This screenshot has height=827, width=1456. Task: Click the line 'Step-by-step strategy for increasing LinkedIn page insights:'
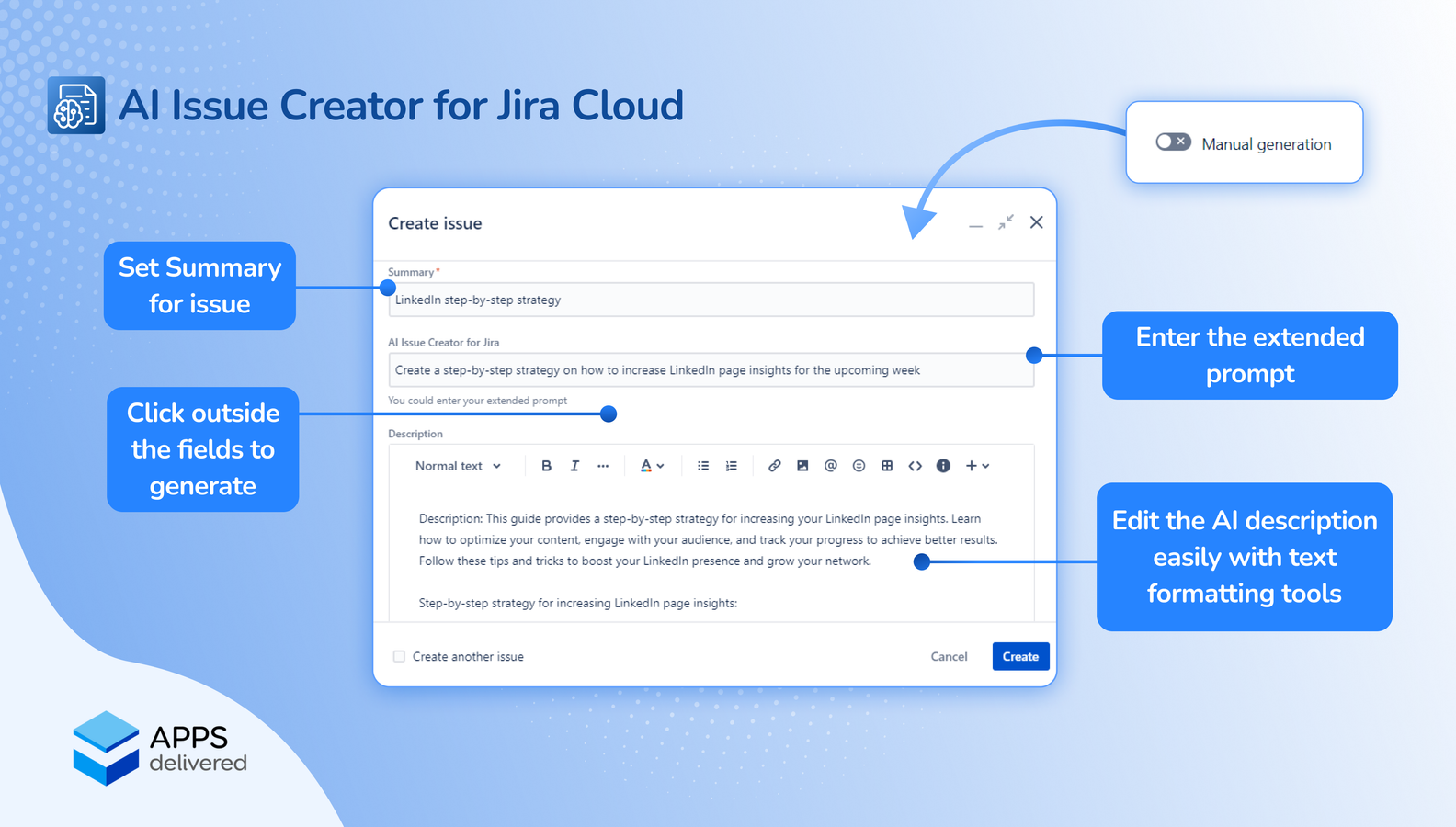tap(578, 603)
